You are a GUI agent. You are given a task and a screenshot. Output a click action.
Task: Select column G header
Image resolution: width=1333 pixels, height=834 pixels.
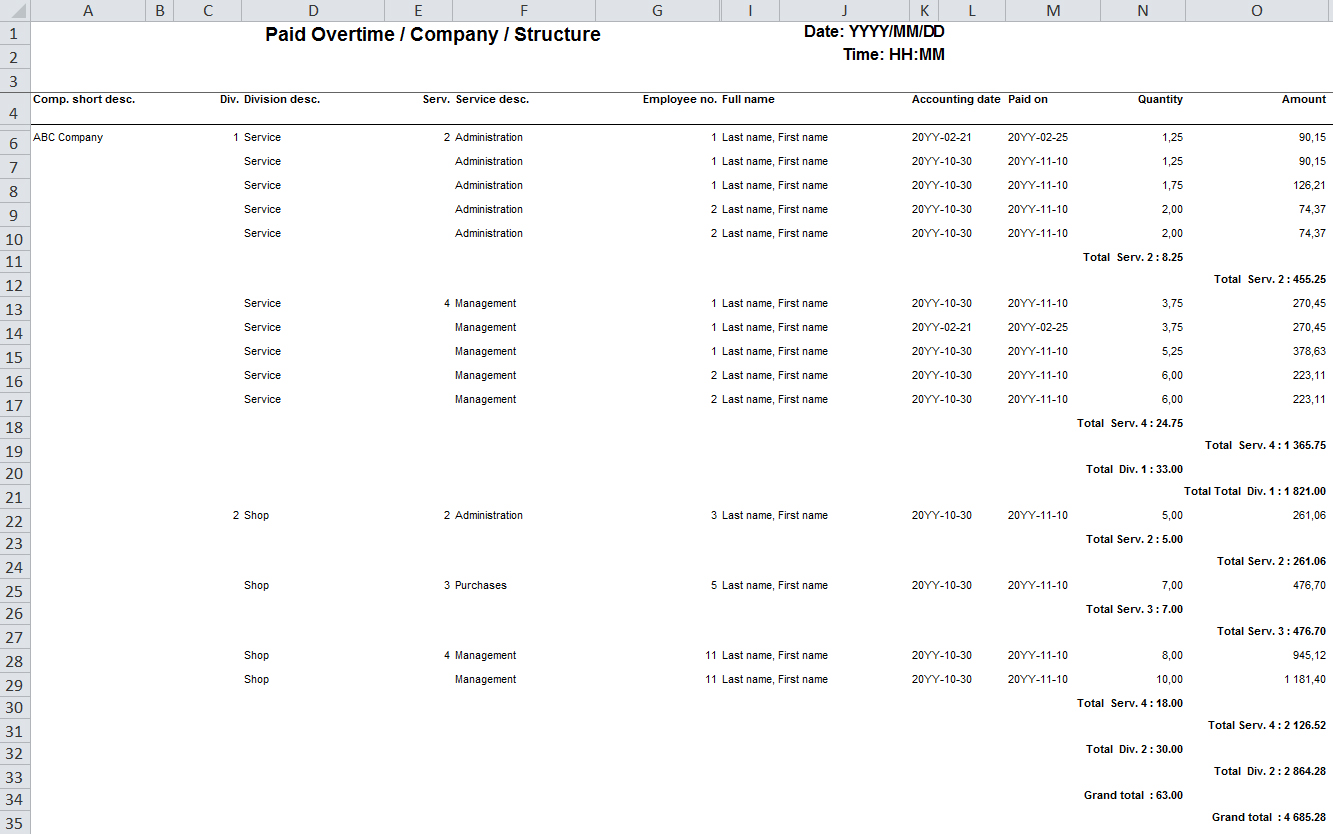pos(657,11)
